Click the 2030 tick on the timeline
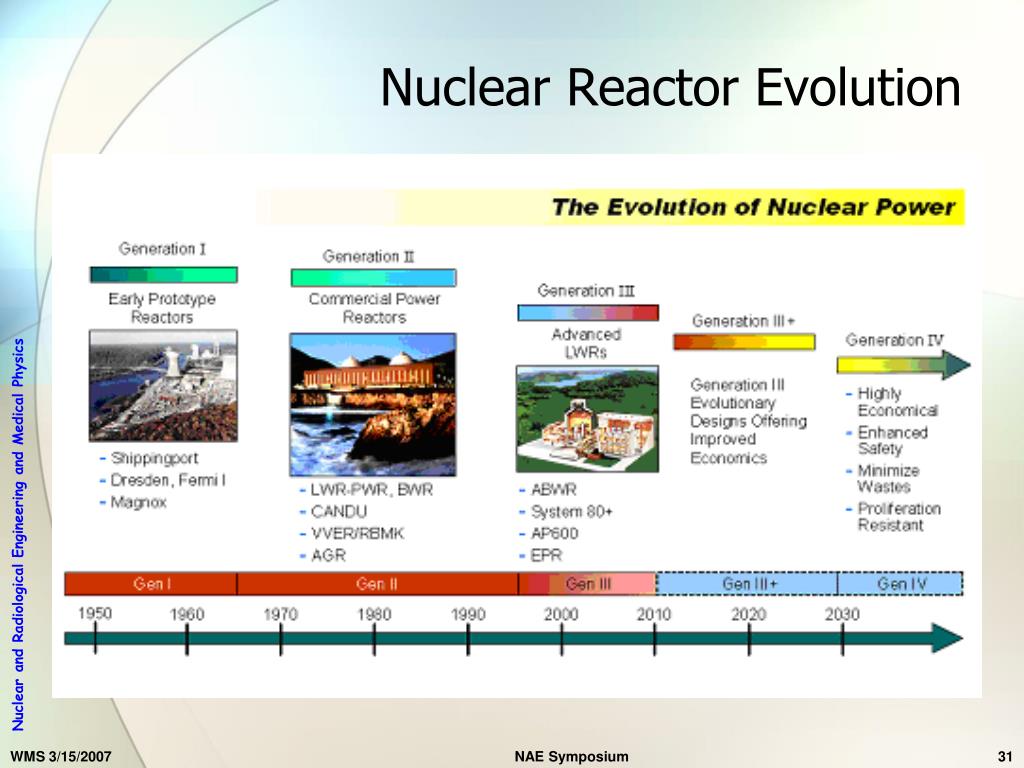Screen dimensions: 1024x768 pyautogui.click(x=842, y=637)
